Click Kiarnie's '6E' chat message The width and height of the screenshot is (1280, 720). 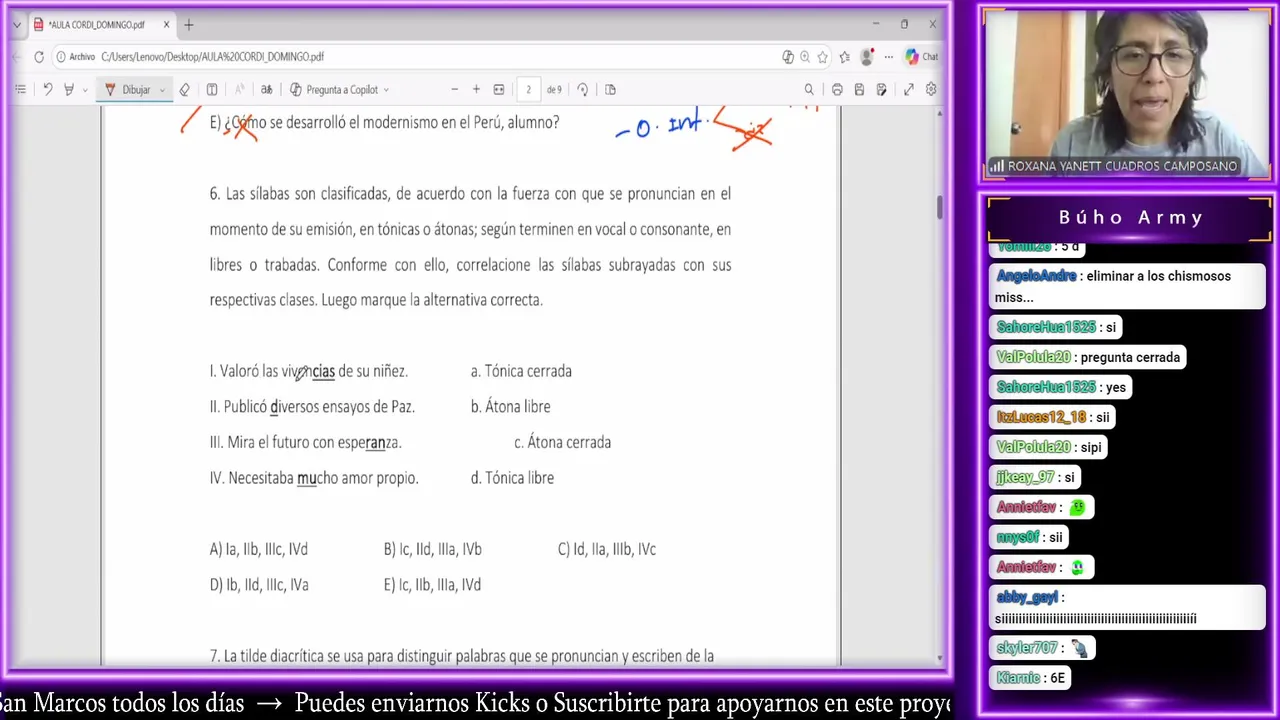click(1031, 678)
